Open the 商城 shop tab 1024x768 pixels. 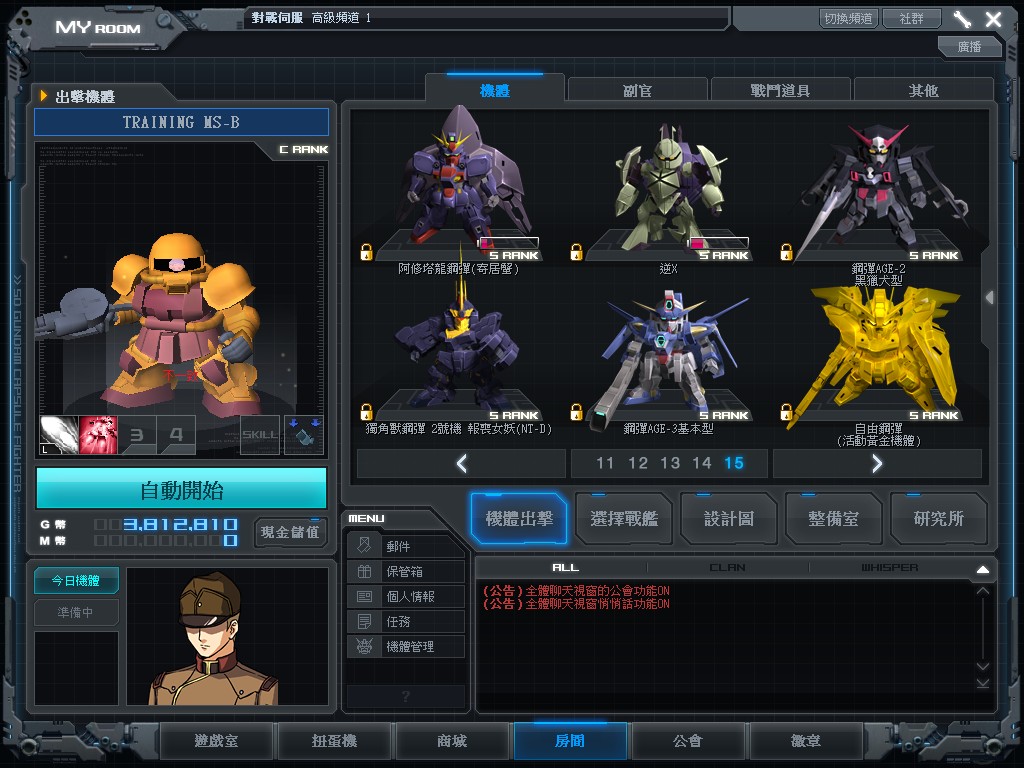point(452,741)
